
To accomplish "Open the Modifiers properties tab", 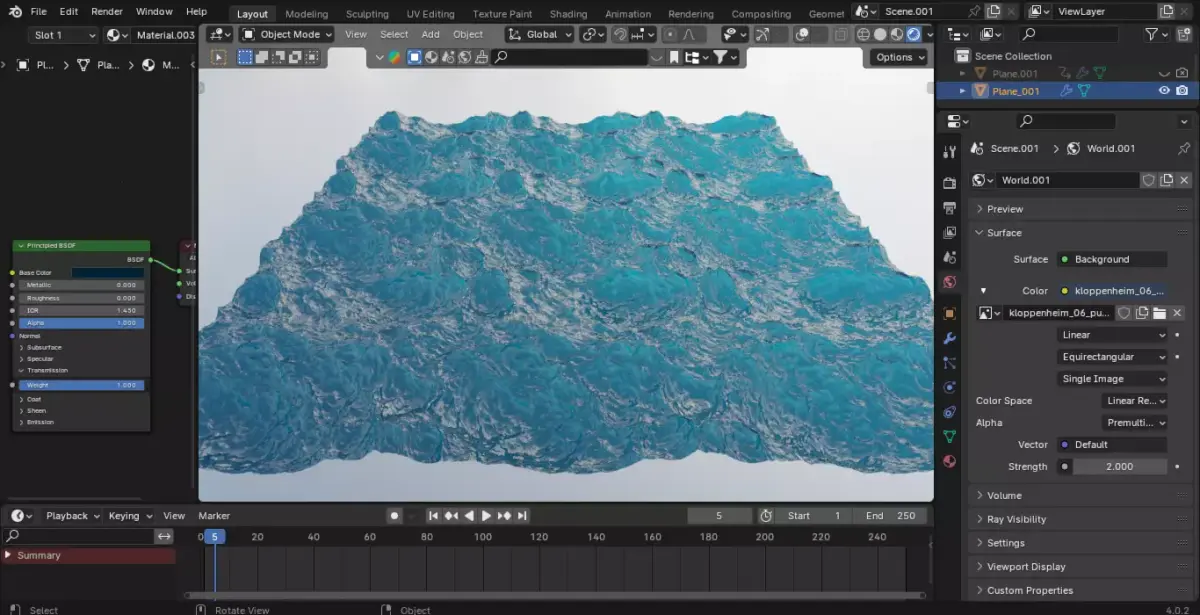I will click(949, 339).
